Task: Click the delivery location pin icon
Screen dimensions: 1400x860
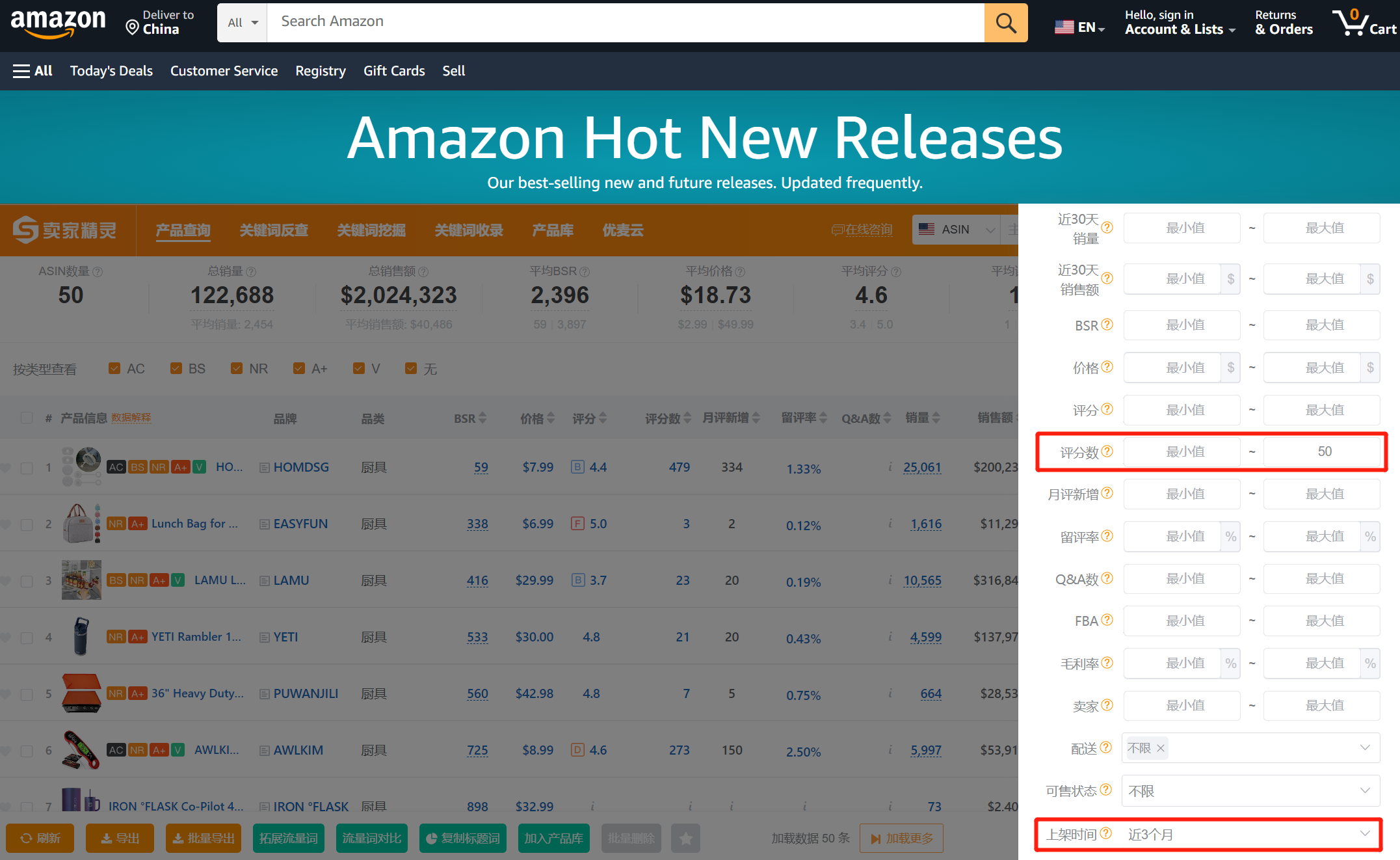Action: [x=132, y=27]
